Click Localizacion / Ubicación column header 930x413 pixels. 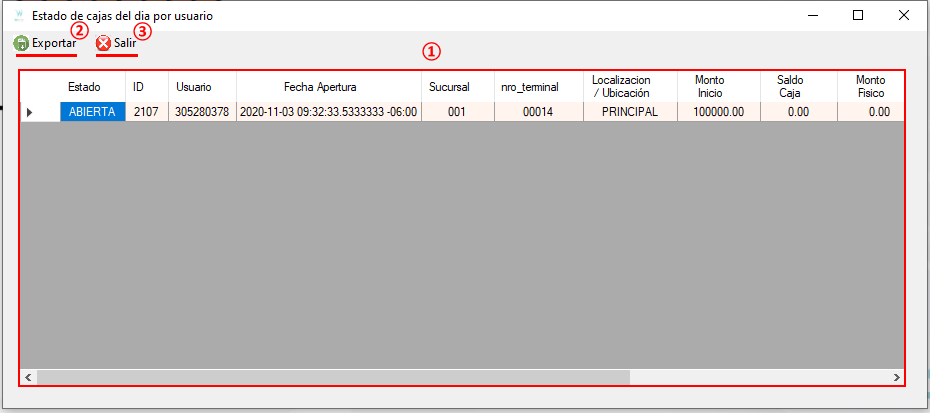tap(630, 87)
